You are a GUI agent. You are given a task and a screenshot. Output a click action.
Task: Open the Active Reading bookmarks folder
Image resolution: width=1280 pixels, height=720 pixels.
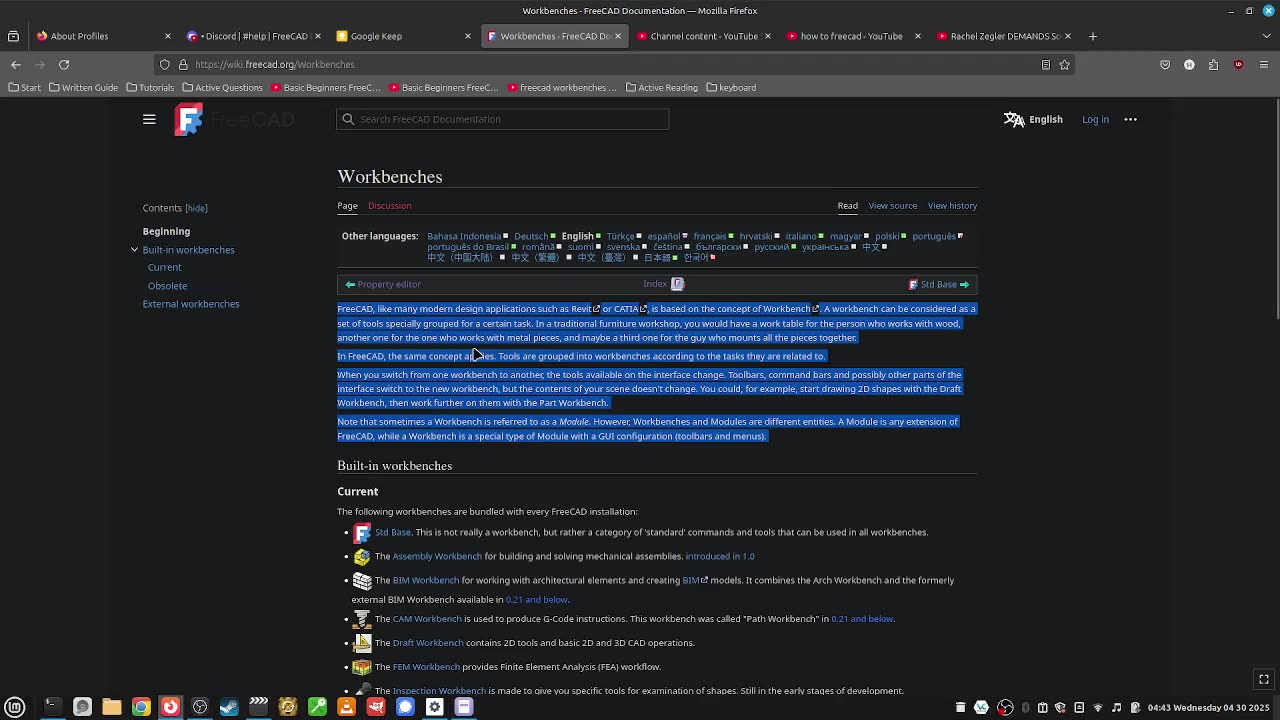662,88
